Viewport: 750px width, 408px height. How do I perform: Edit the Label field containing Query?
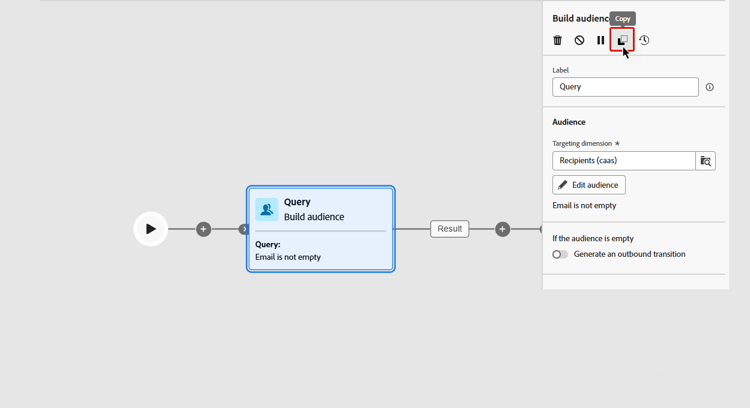[x=625, y=87]
